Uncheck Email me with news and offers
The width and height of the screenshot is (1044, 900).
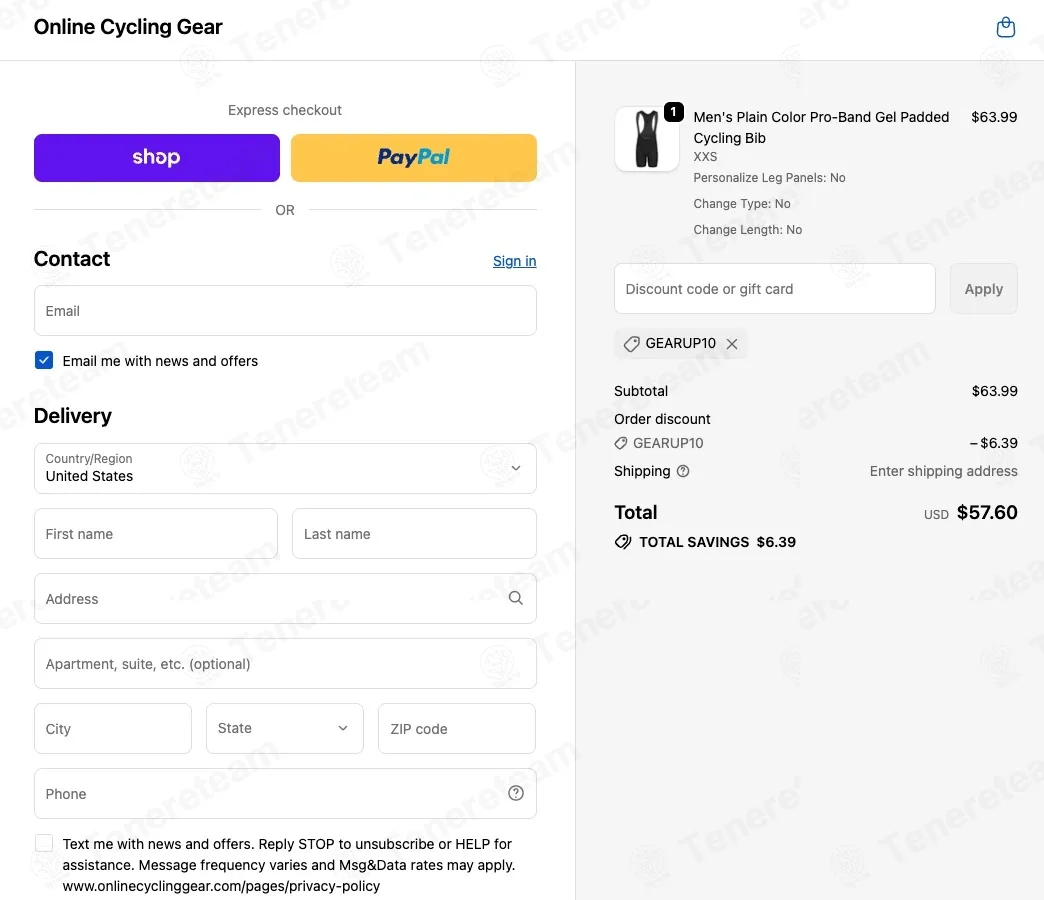point(44,360)
